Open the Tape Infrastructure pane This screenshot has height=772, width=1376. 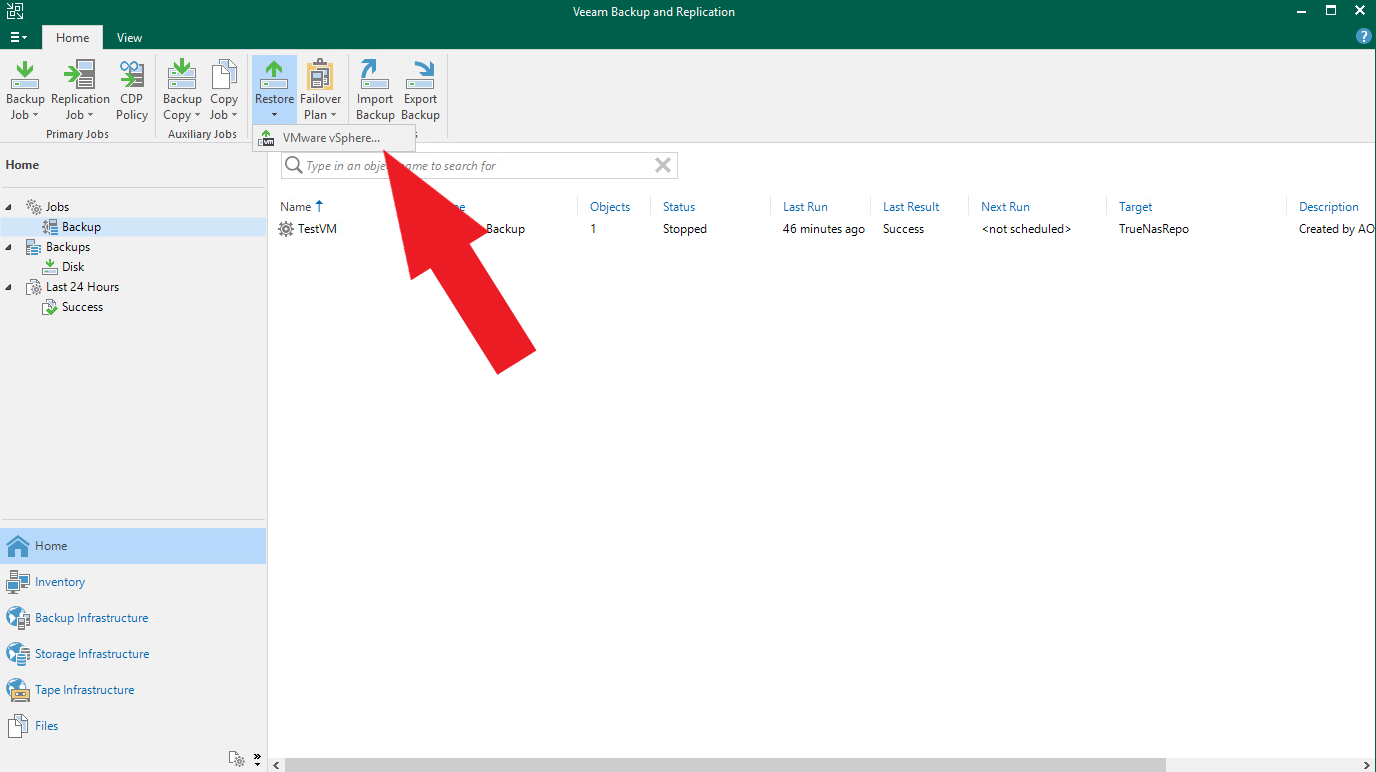[x=133, y=690]
